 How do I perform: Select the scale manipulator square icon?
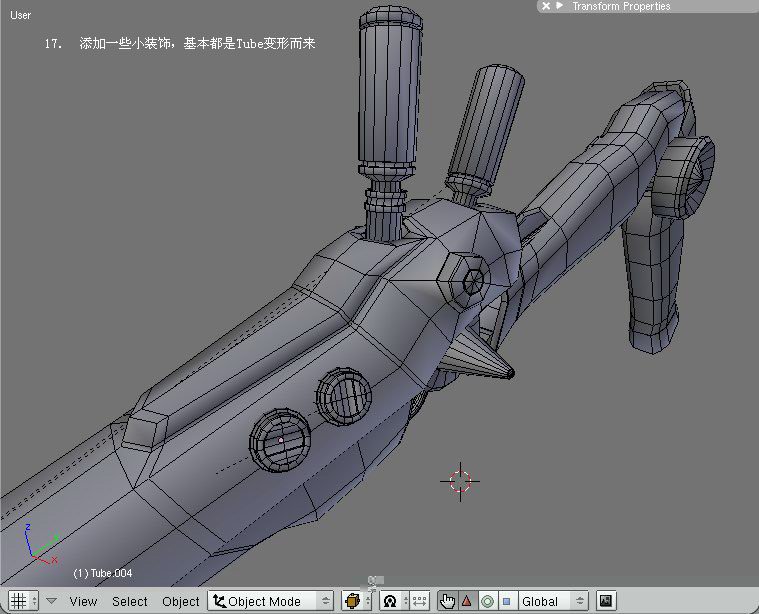[507, 601]
